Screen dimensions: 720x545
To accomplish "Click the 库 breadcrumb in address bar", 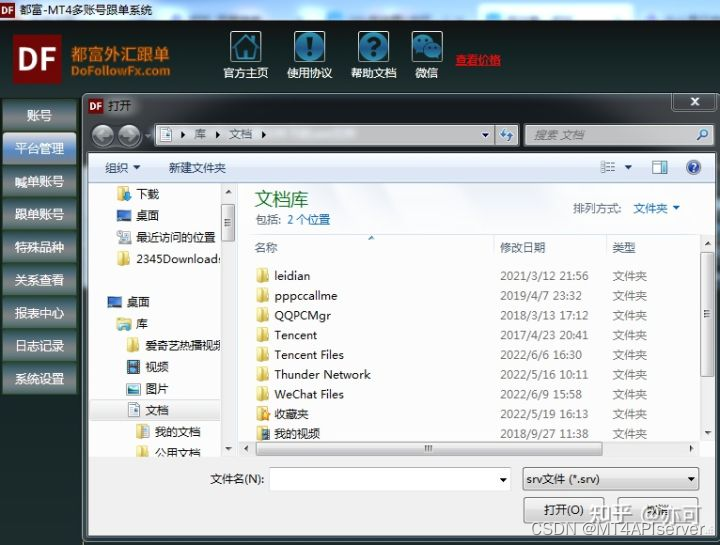I will 200,135.
